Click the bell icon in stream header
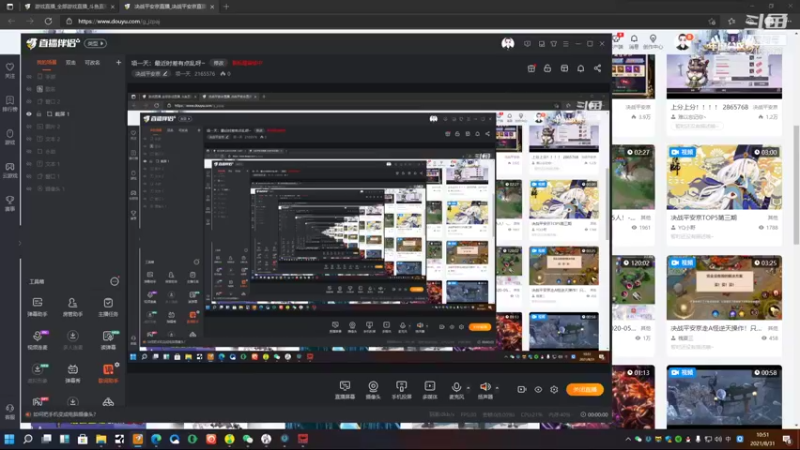 (581, 68)
